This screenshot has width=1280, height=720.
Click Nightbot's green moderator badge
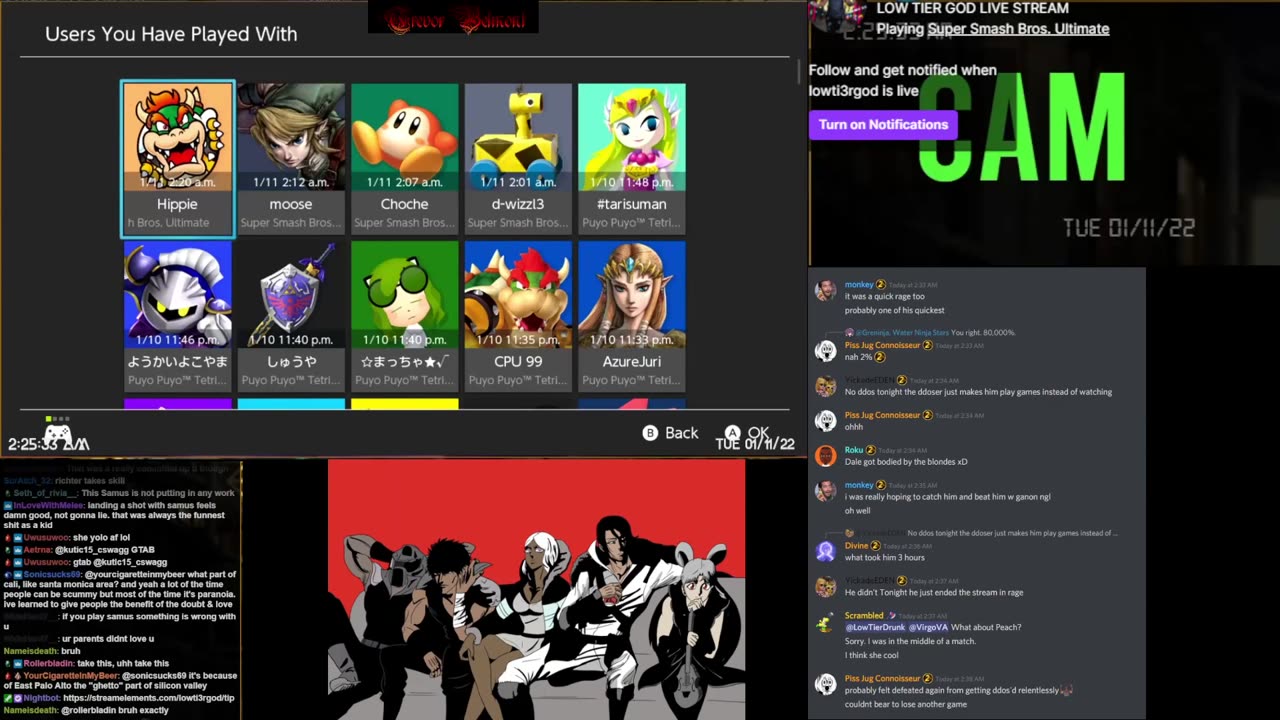pos(7,698)
